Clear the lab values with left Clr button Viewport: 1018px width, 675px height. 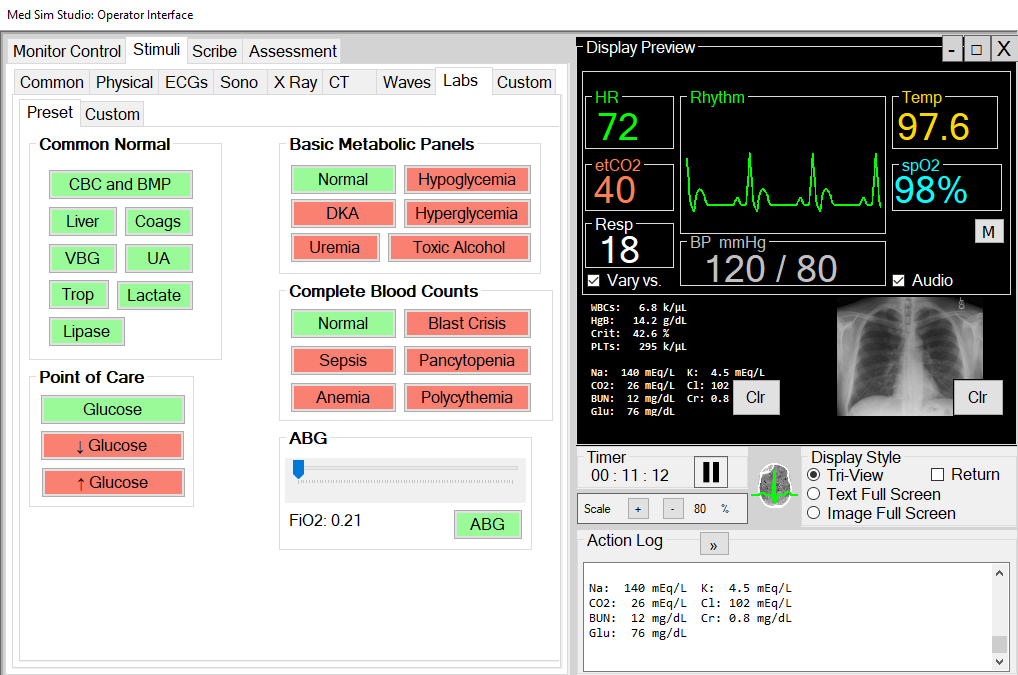pos(756,397)
